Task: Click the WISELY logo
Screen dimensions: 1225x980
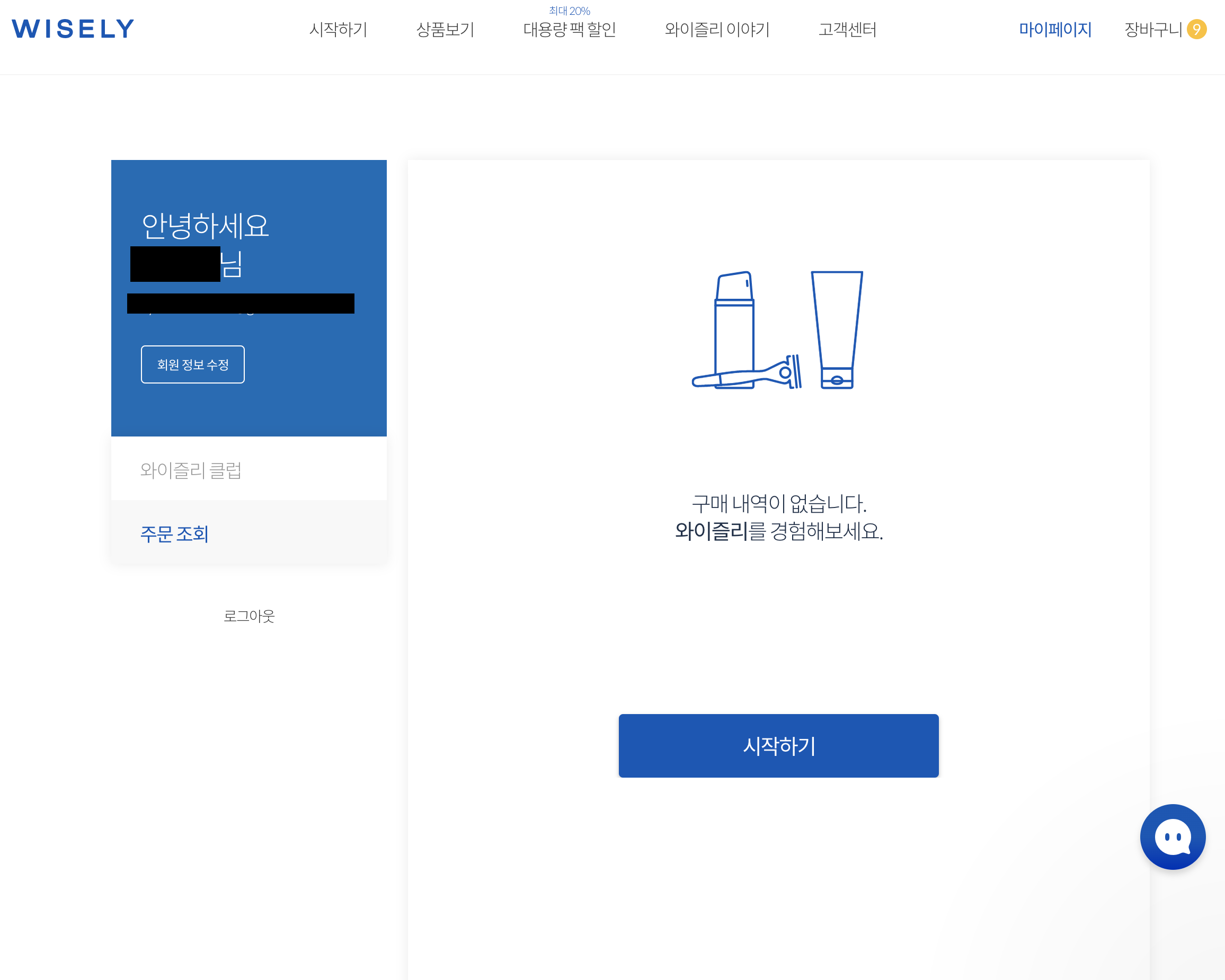Action: [x=73, y=29]
